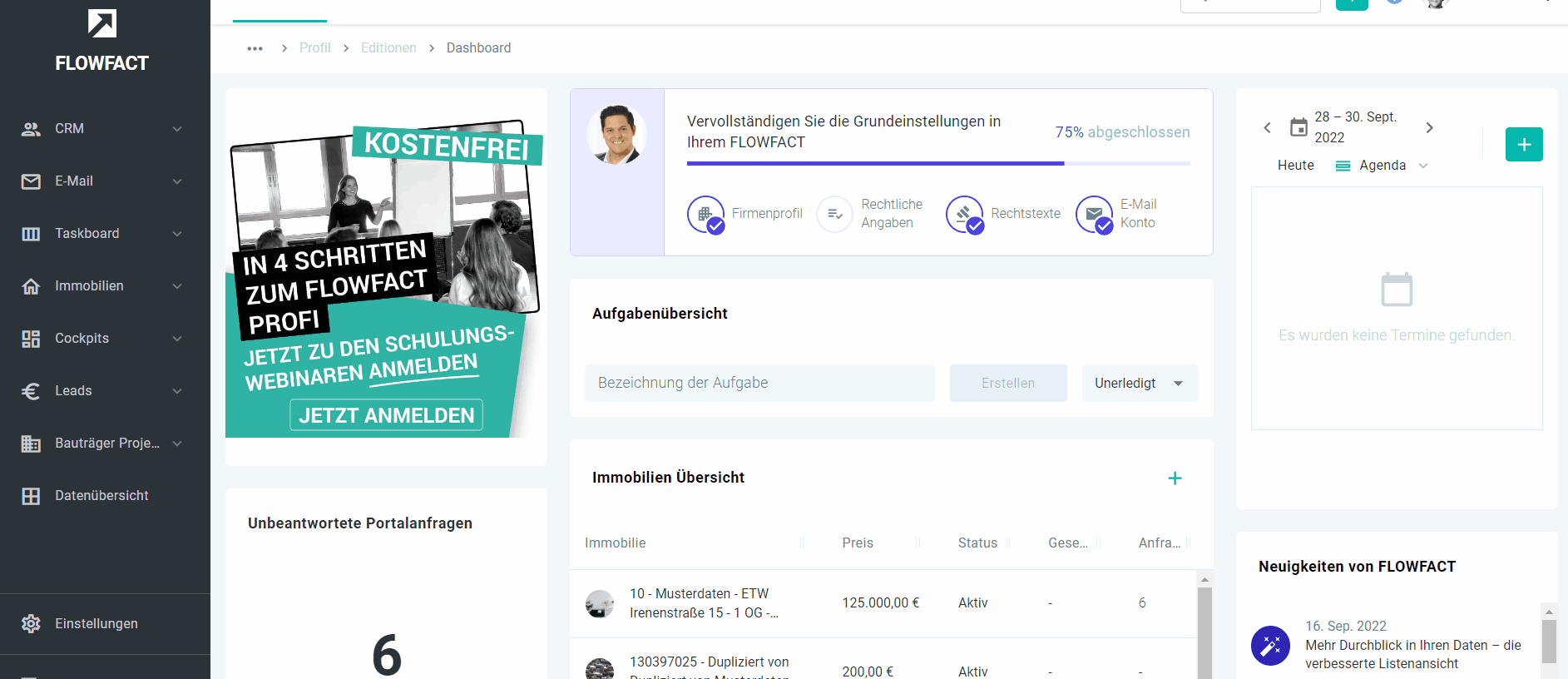Click the Immobilien house icon

pos(31,286)
